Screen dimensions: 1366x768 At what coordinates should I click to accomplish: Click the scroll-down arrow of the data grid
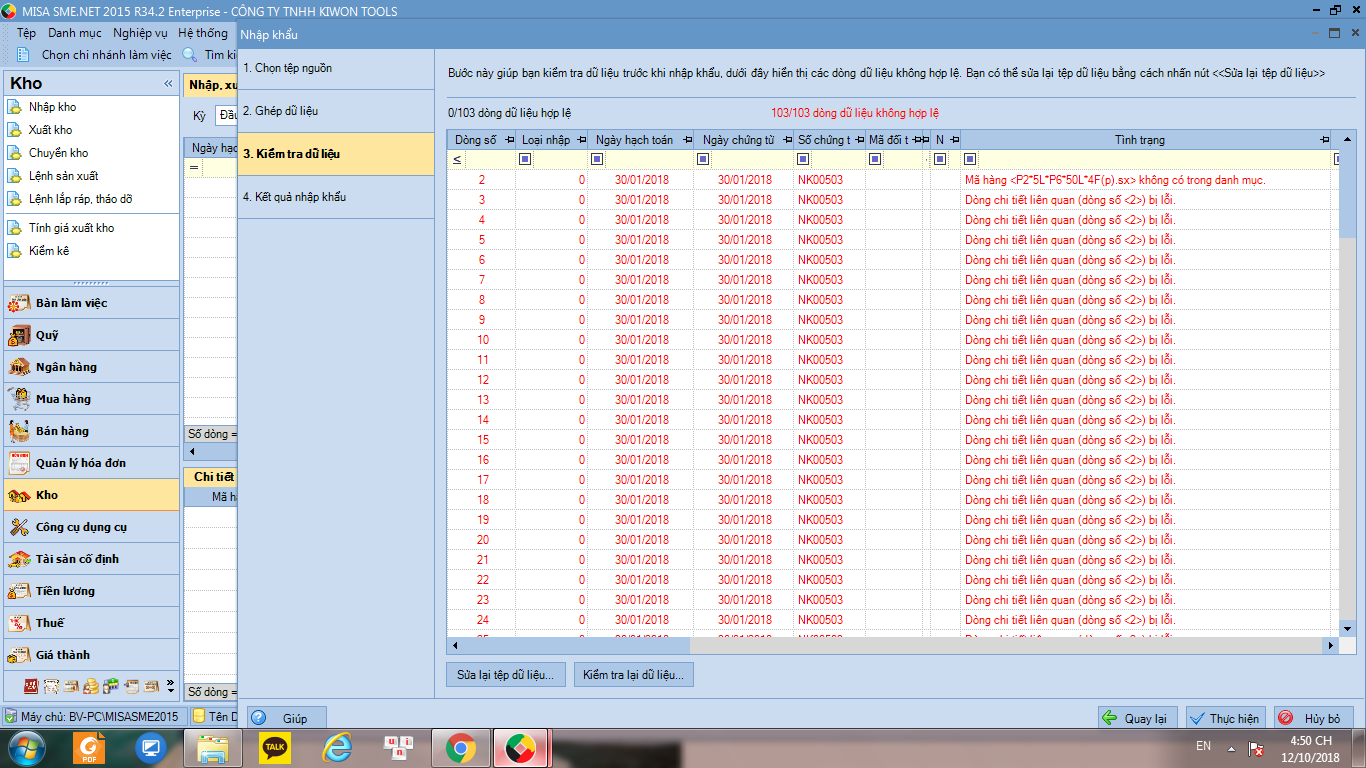click(x=1347, y=629)
